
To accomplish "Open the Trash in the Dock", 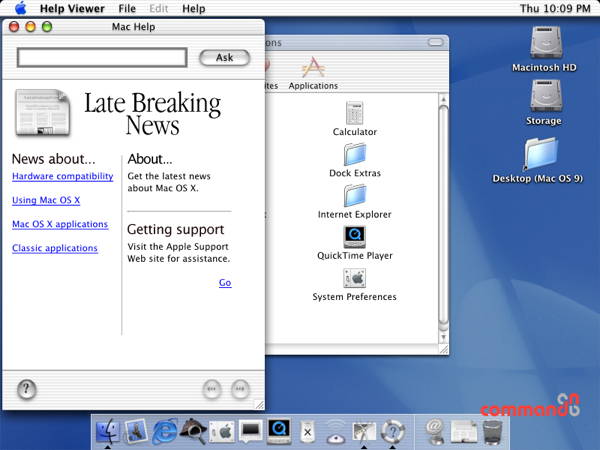I will point(492,432).
